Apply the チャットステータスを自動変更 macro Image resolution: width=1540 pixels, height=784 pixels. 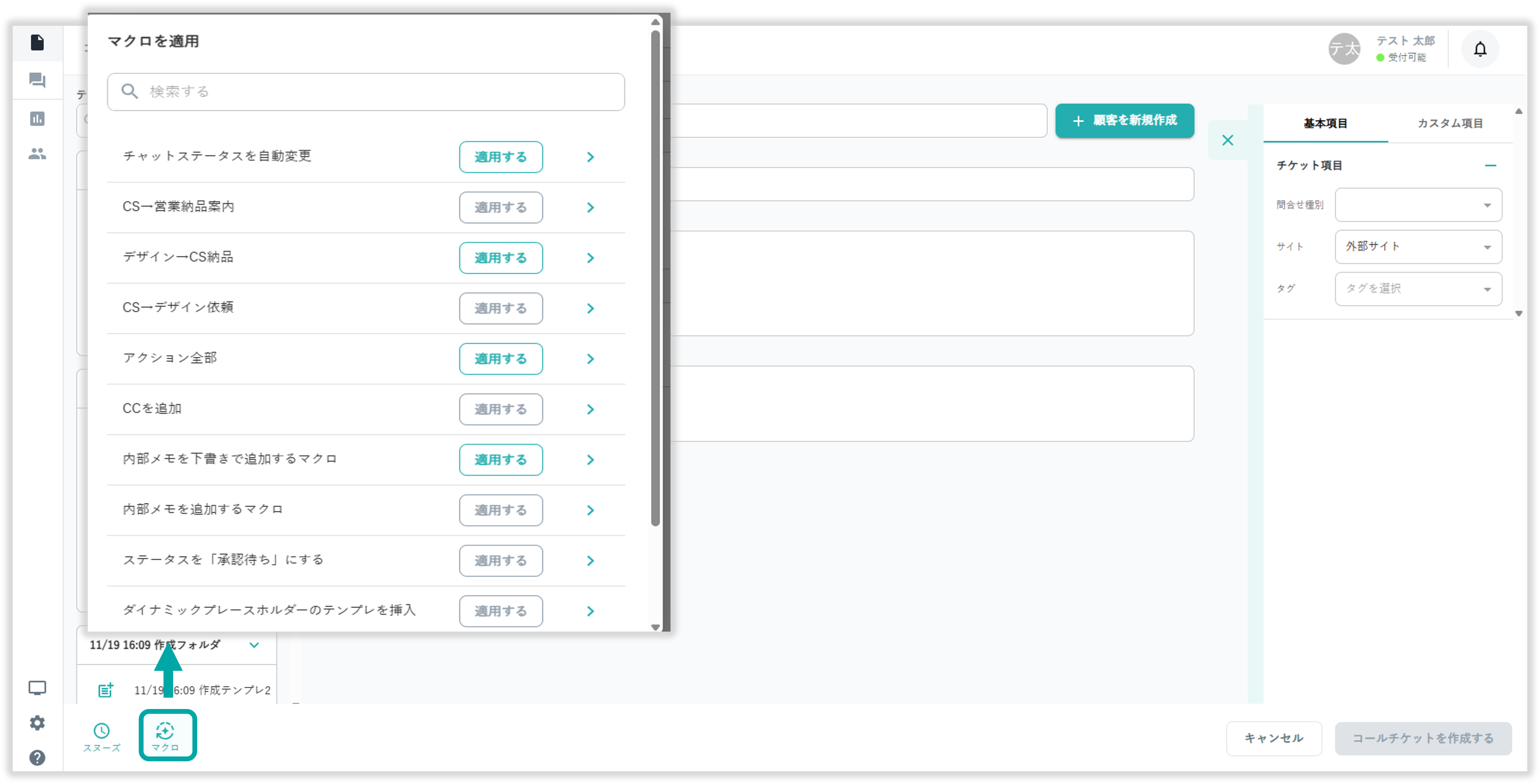500,157
